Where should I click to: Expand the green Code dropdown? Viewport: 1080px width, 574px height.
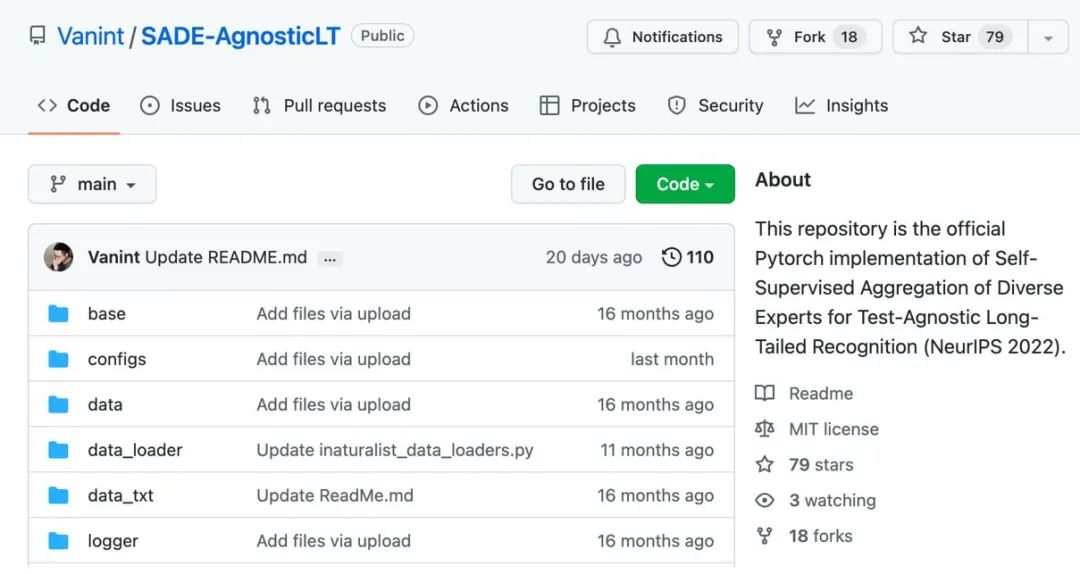[x=685, y=184]
